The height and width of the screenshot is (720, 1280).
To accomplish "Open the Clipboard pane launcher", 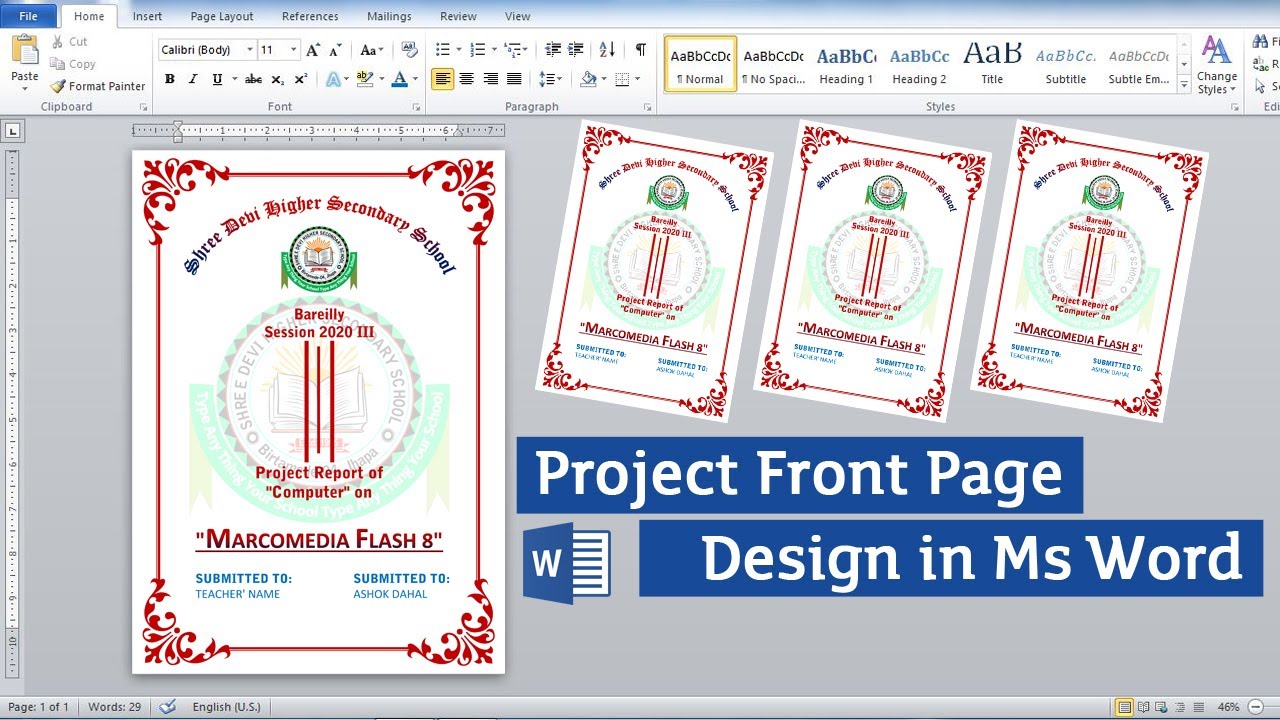I will (143, 107).
